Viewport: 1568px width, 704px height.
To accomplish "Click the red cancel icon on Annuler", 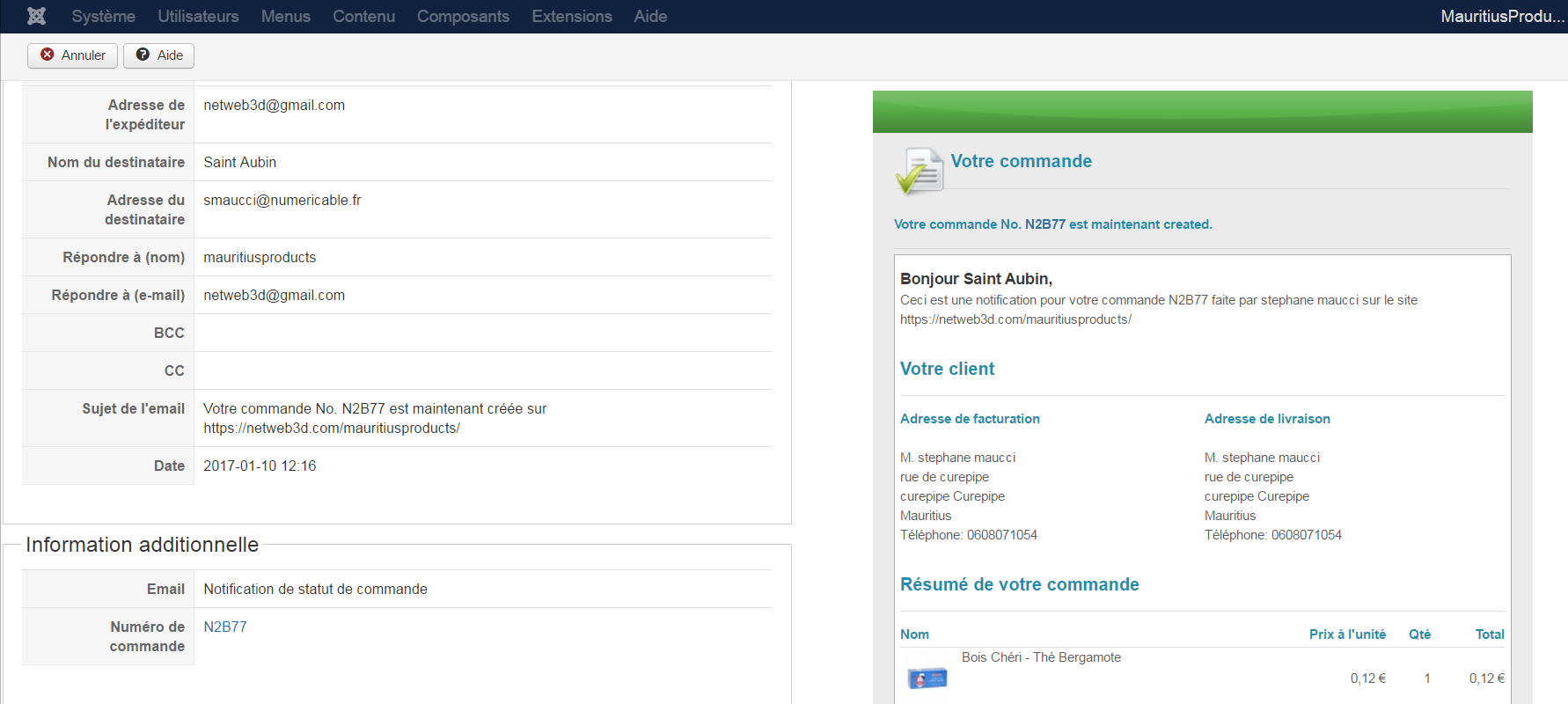I will pyautogui.click(x=48, y=55).
